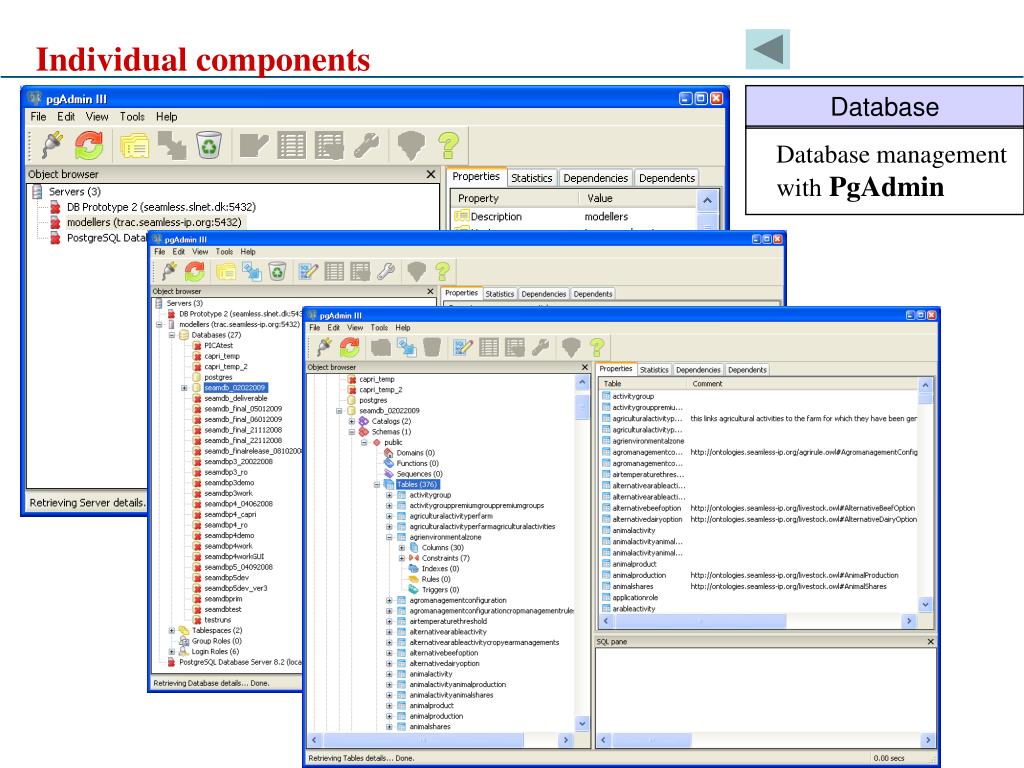Click the Comment column header
1024x768 pixels.
tap(802, 384)
